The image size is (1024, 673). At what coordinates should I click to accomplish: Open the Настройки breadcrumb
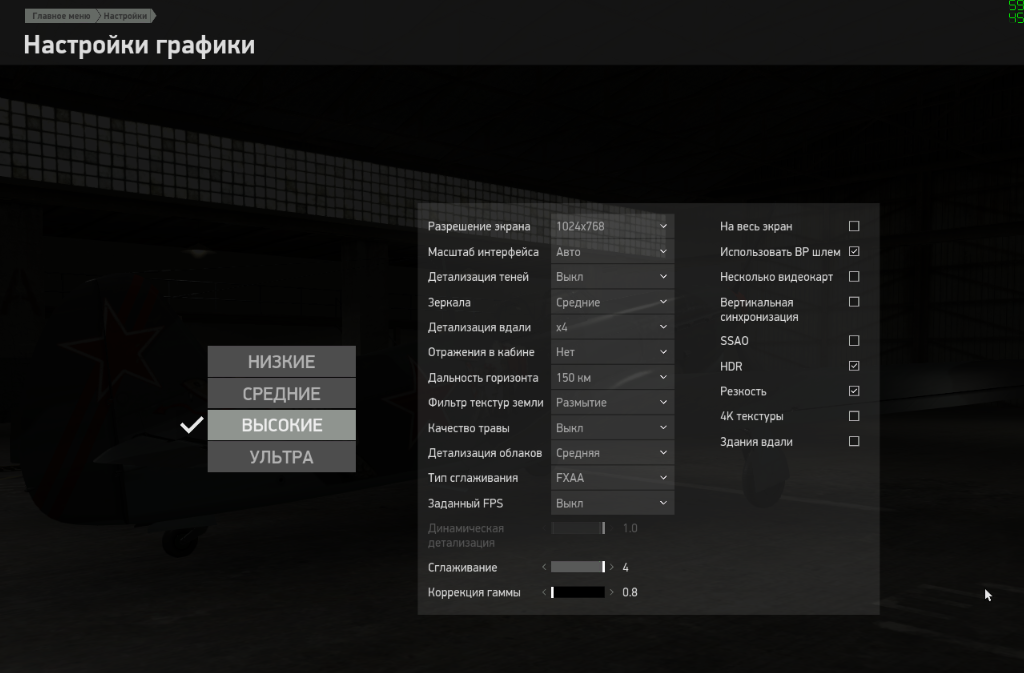click(x=125, y=16)
